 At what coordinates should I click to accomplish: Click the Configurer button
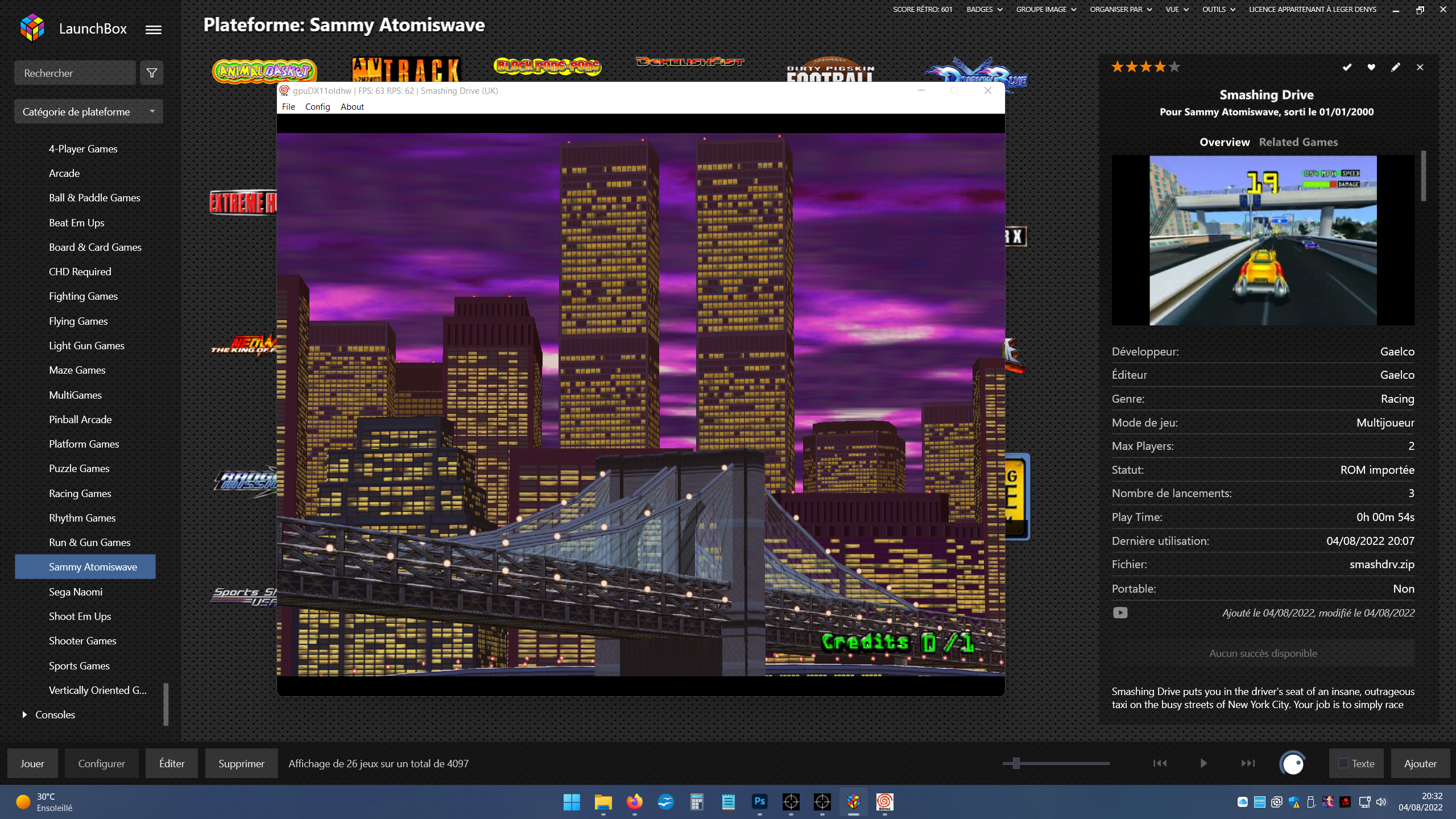(101, 763)
